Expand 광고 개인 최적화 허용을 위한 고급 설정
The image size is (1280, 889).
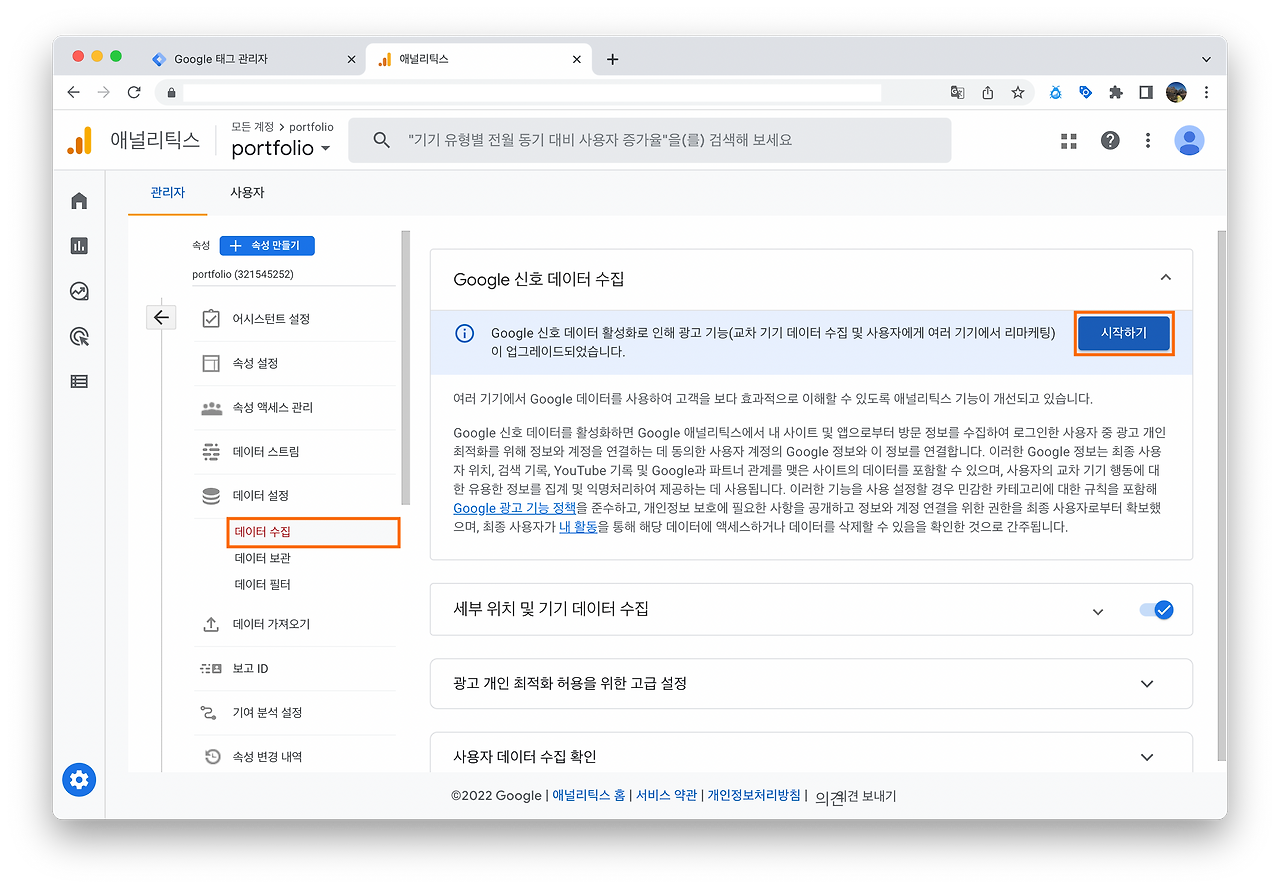pos(1147,684)
